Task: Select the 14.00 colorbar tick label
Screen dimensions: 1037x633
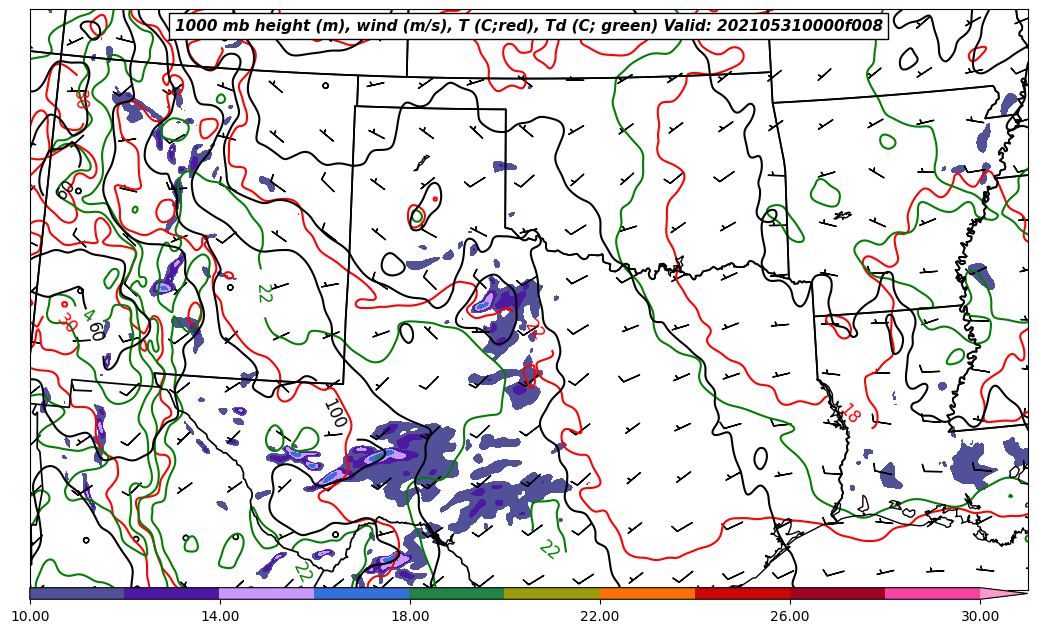Action: tap(220, 616)
